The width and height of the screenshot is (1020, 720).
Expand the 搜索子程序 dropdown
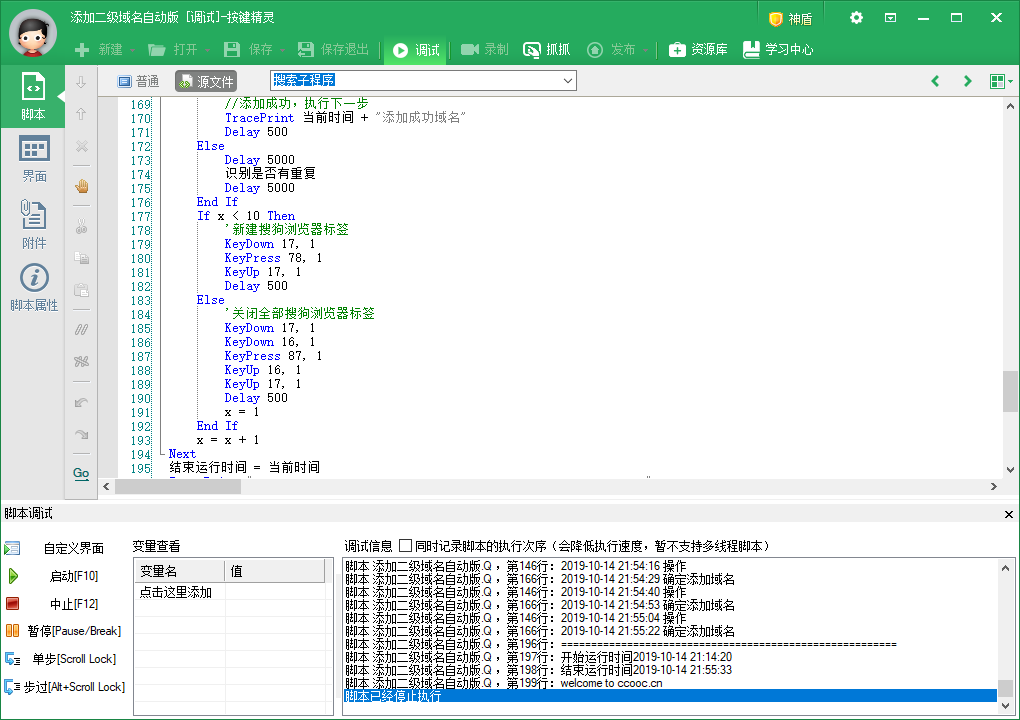coord(568,81)
